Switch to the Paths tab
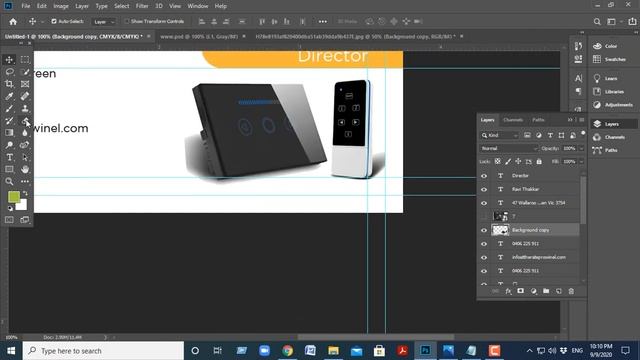640x360 pixels. pyautogui.click(x=538, y=120)
